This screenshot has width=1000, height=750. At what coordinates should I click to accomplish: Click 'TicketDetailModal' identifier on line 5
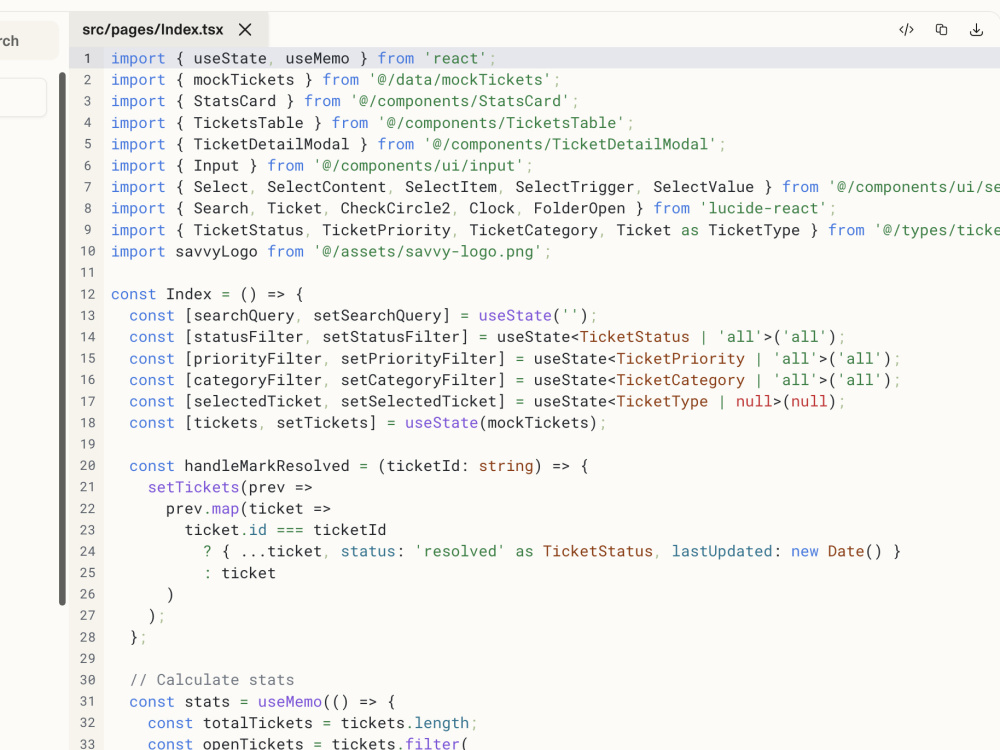click(x=271, y=145)
